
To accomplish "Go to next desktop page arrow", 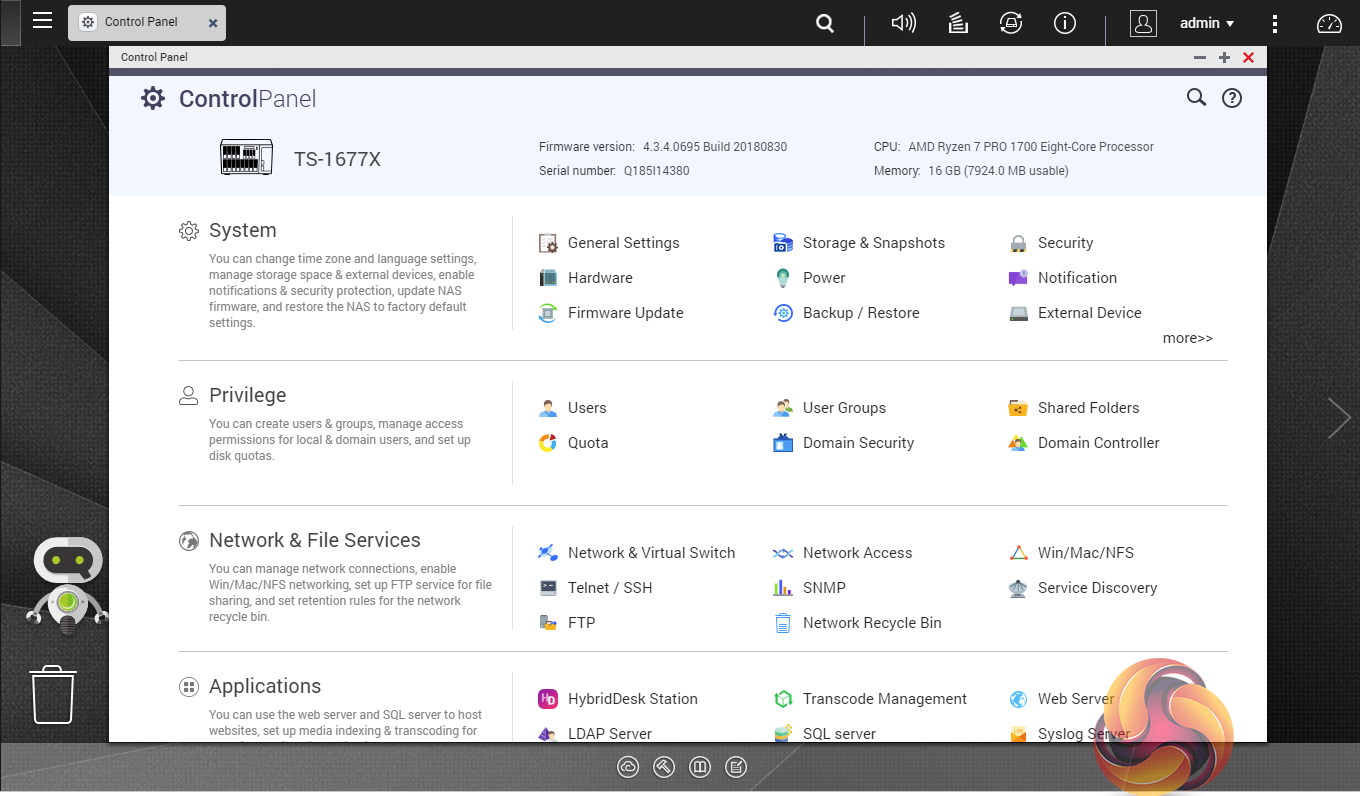I will click(1338, 418).
